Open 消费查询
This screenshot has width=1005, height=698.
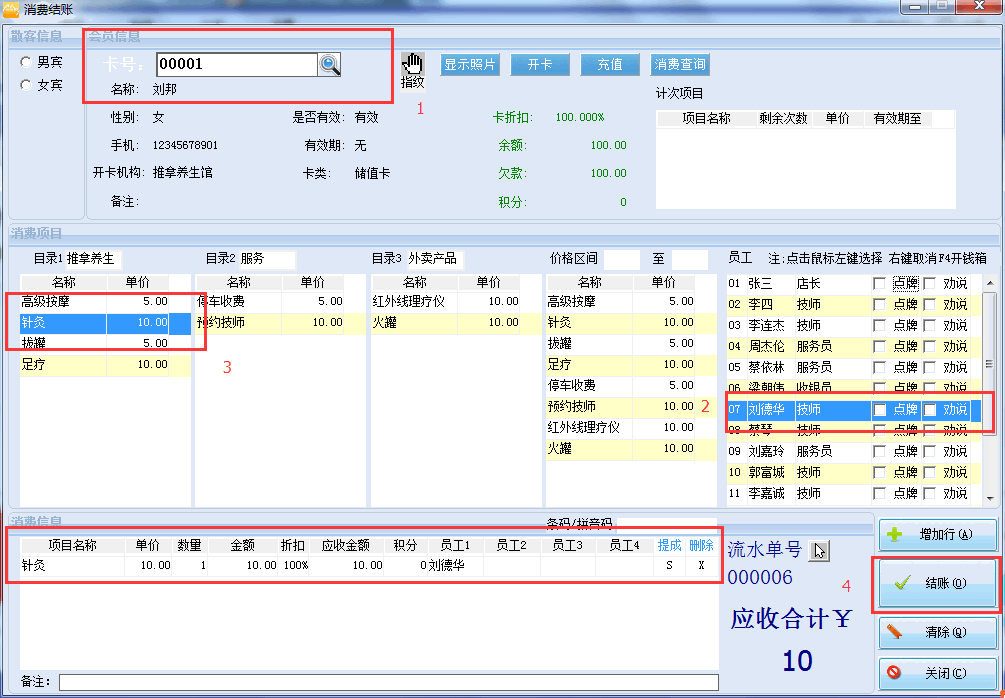coord(679,64)
